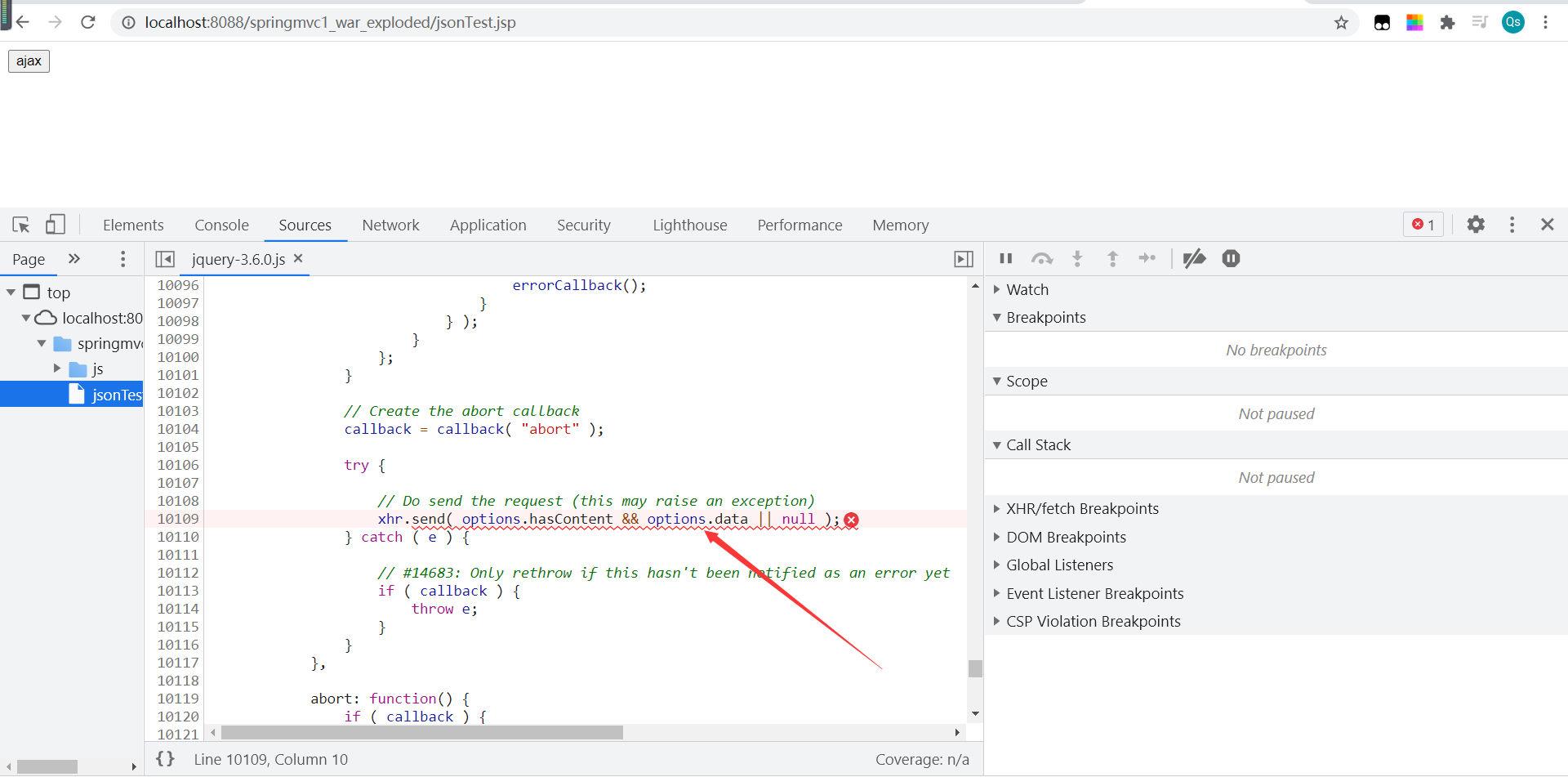Screen dimensions: 1568x777
Task: Open DevTools settings with the gear icon
Action: (1477, 225)
